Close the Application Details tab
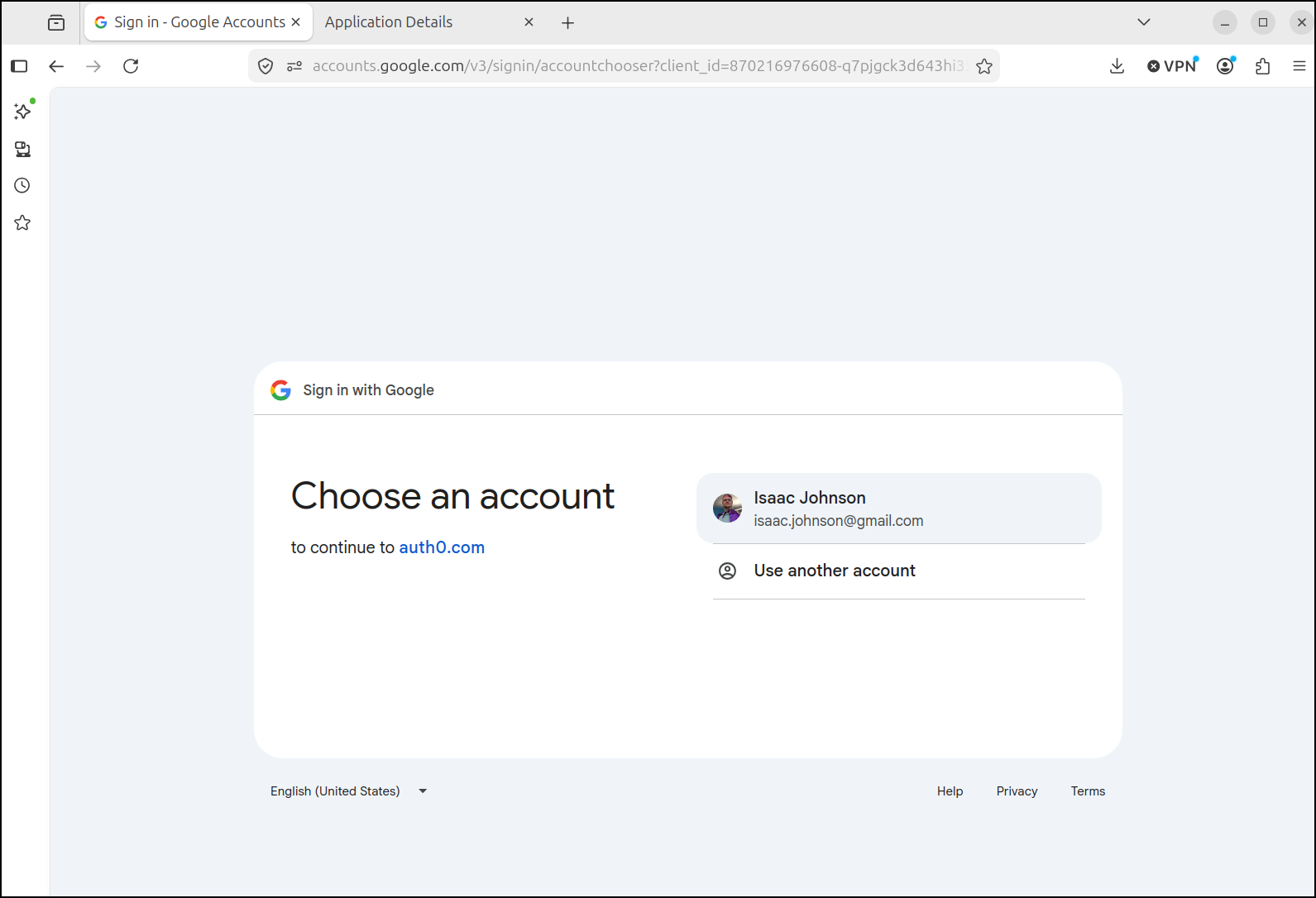The width and height of the screenshot is (1316, 898). coord(529,22)
